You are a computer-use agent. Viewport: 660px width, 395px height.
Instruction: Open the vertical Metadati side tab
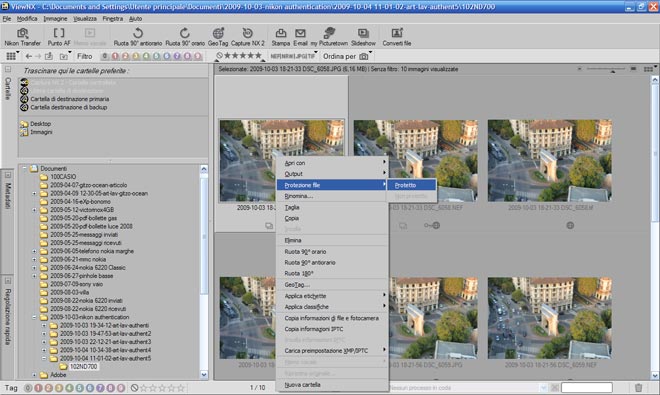pyautogui.click(x=8, y=196)
